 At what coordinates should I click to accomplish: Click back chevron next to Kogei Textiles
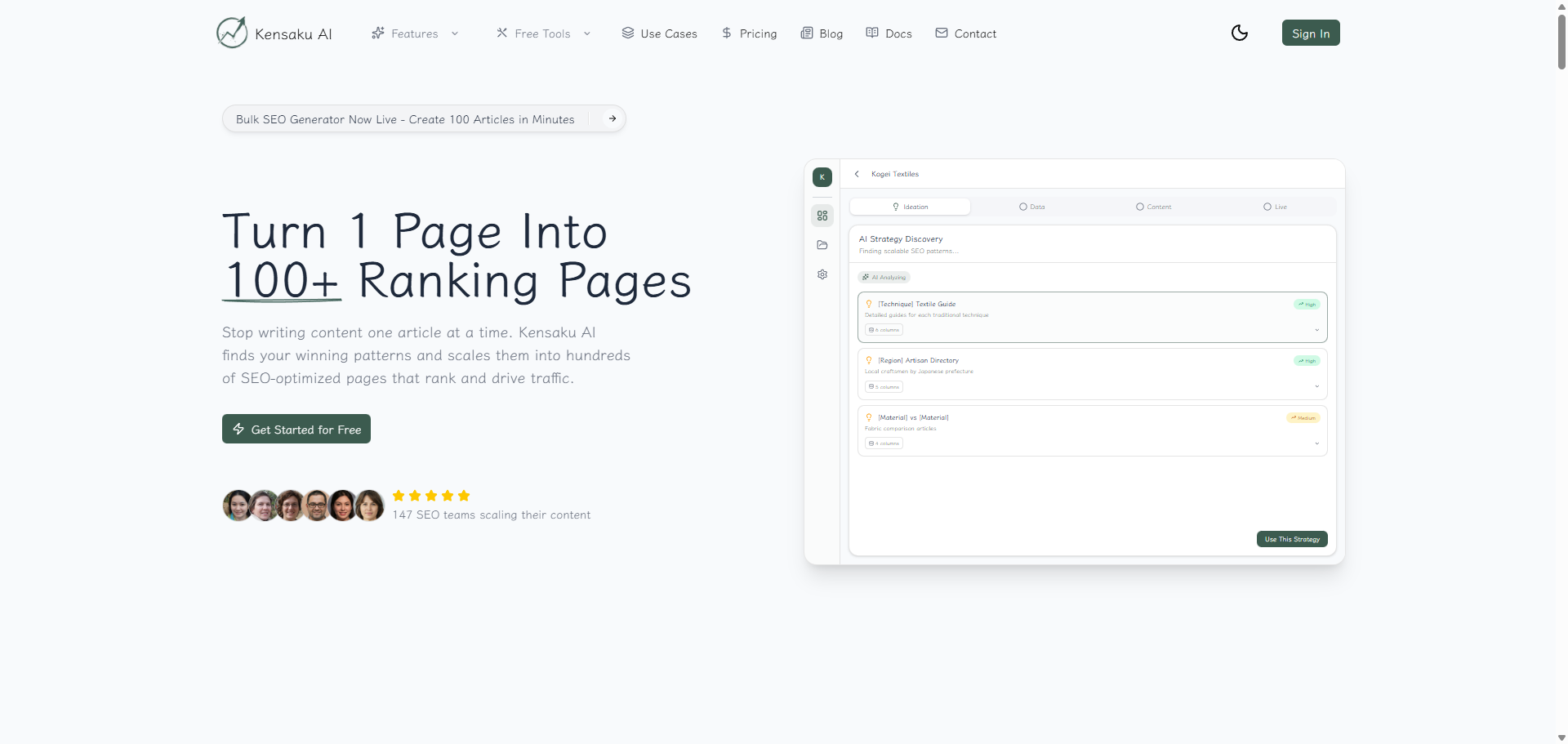(x=857, y=174)
